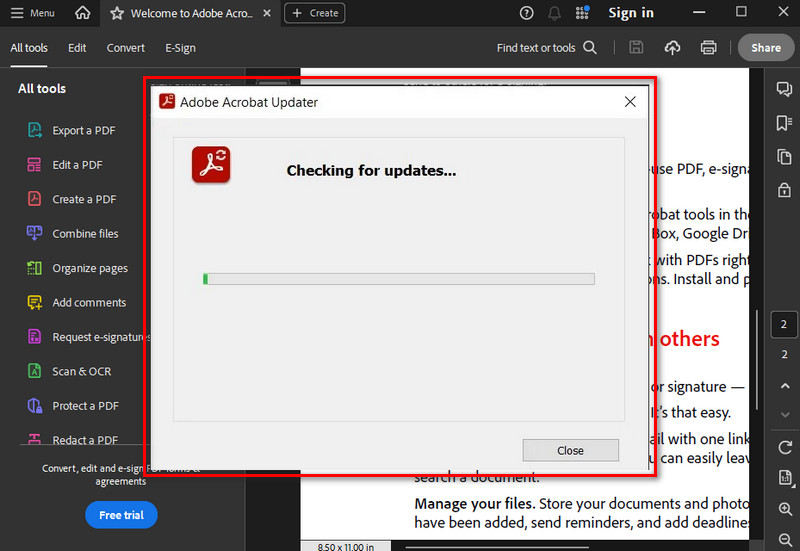Go to previous page with up chevron
Viewport: 800px width, 551px height.
(784, 386)
